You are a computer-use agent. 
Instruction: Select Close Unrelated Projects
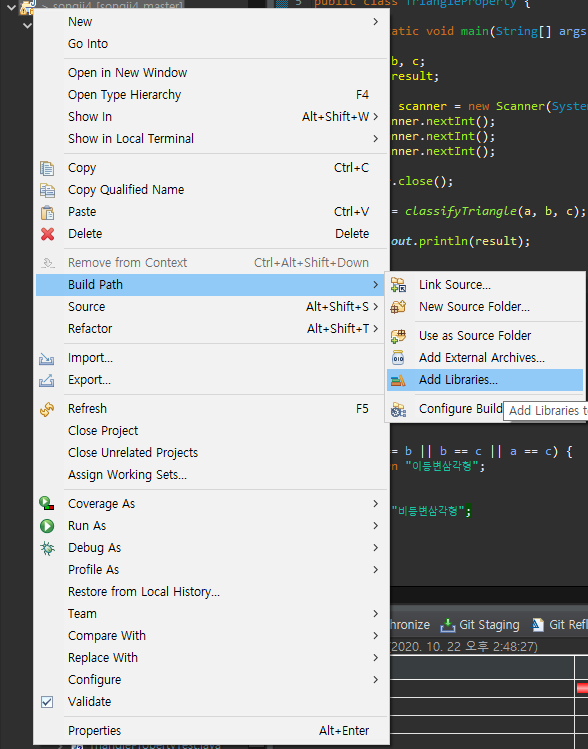click(x=212, y=453)
